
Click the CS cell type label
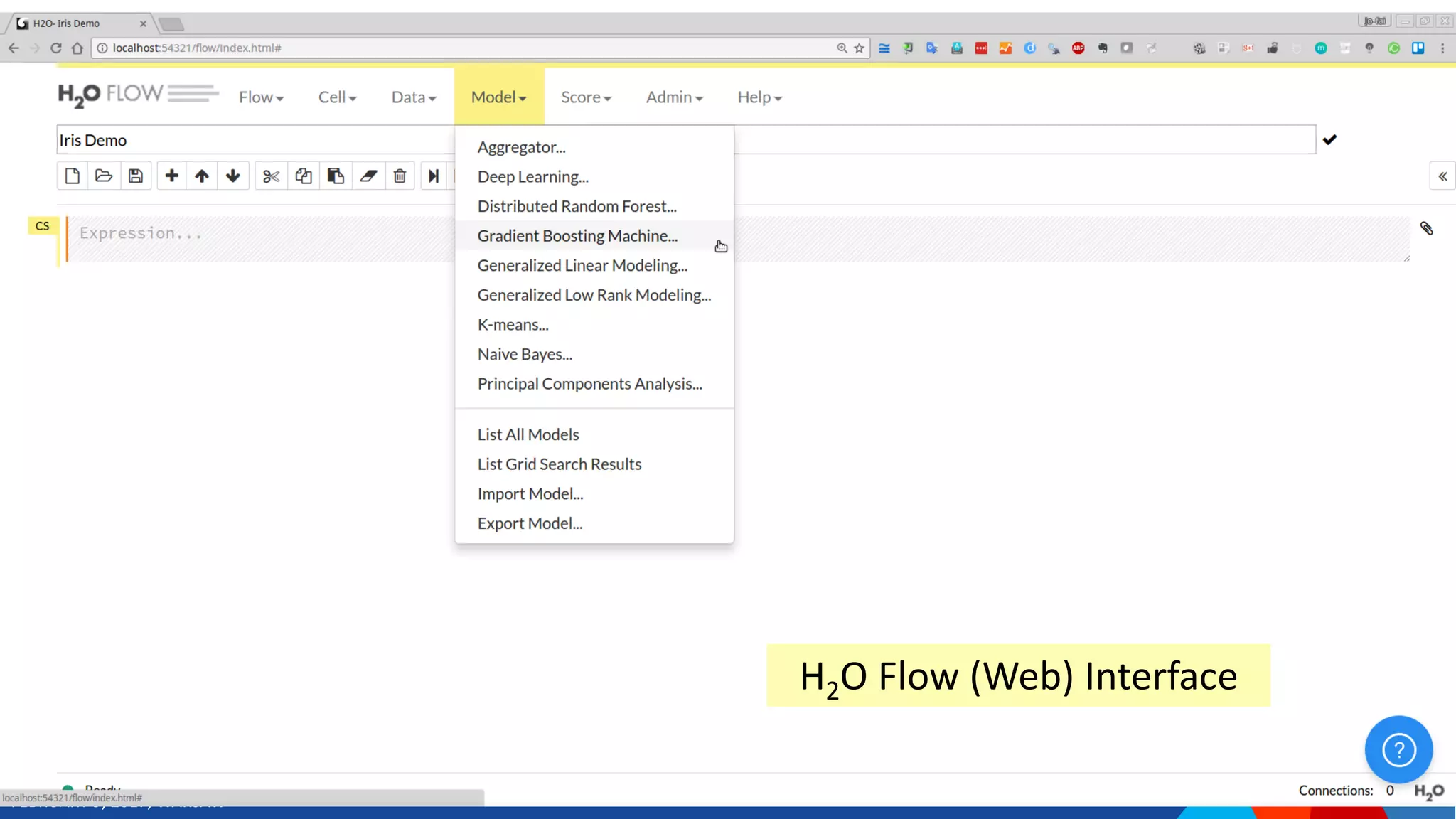click(x=43, y=226)
